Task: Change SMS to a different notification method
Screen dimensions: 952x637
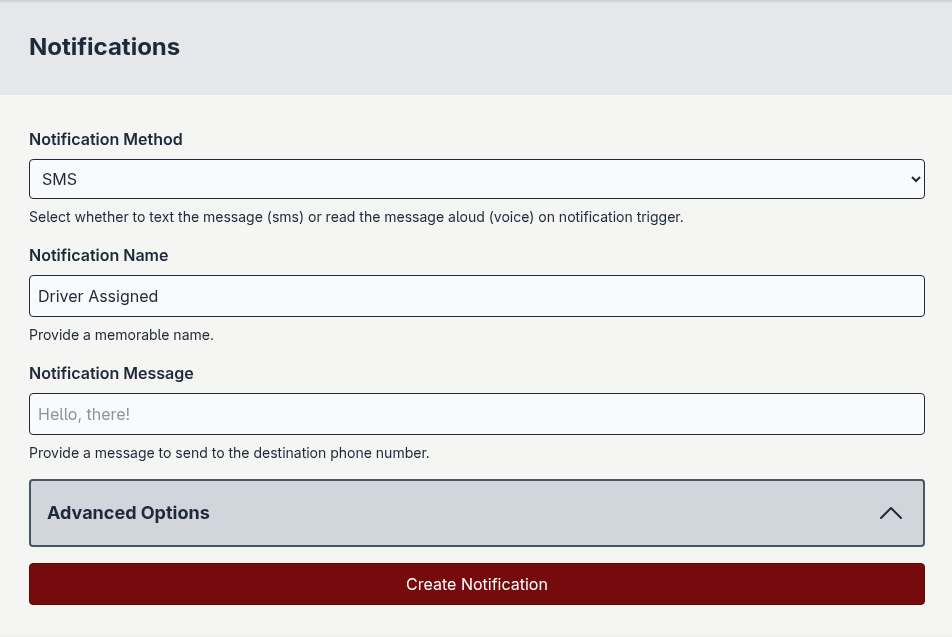Action: [x=477, y=179]
